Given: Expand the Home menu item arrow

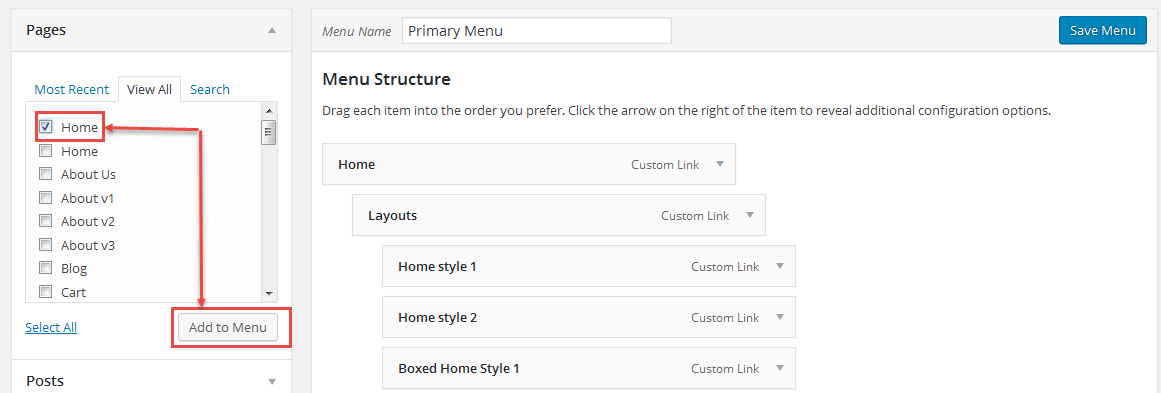Looking at the screenshot, I should (719, 164).
